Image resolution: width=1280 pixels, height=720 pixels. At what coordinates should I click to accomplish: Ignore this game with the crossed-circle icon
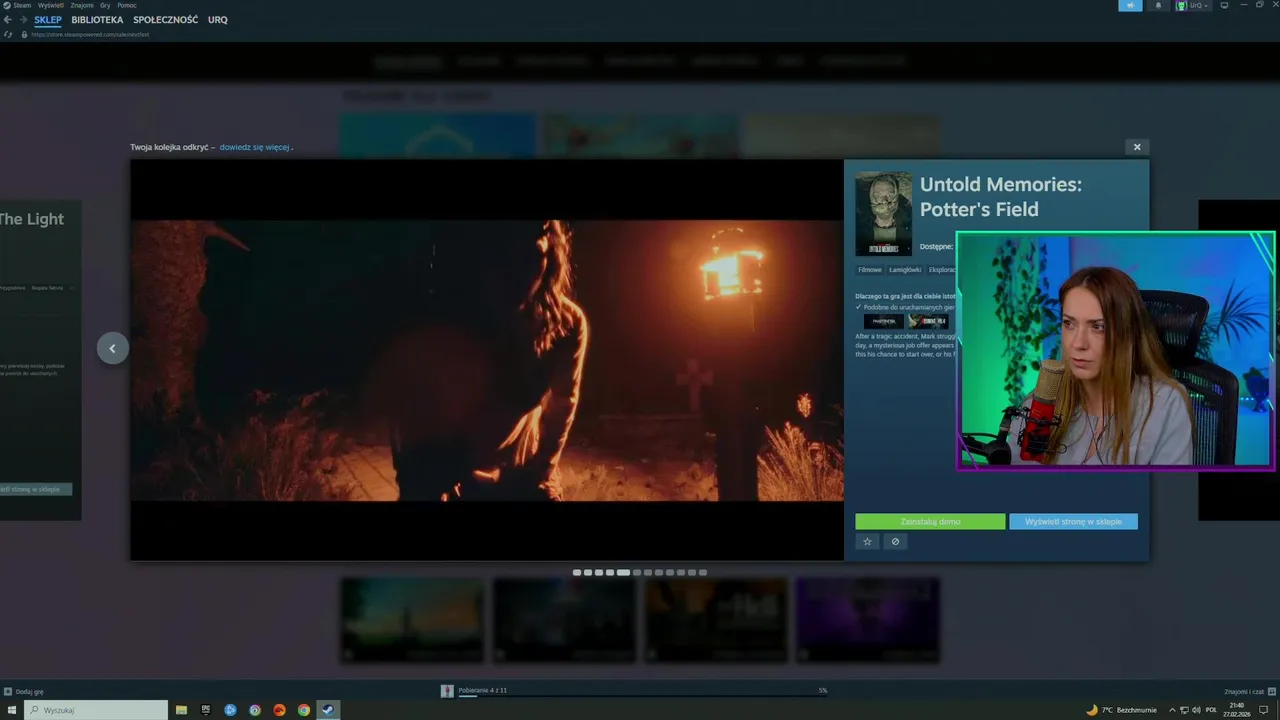[895, 542]
